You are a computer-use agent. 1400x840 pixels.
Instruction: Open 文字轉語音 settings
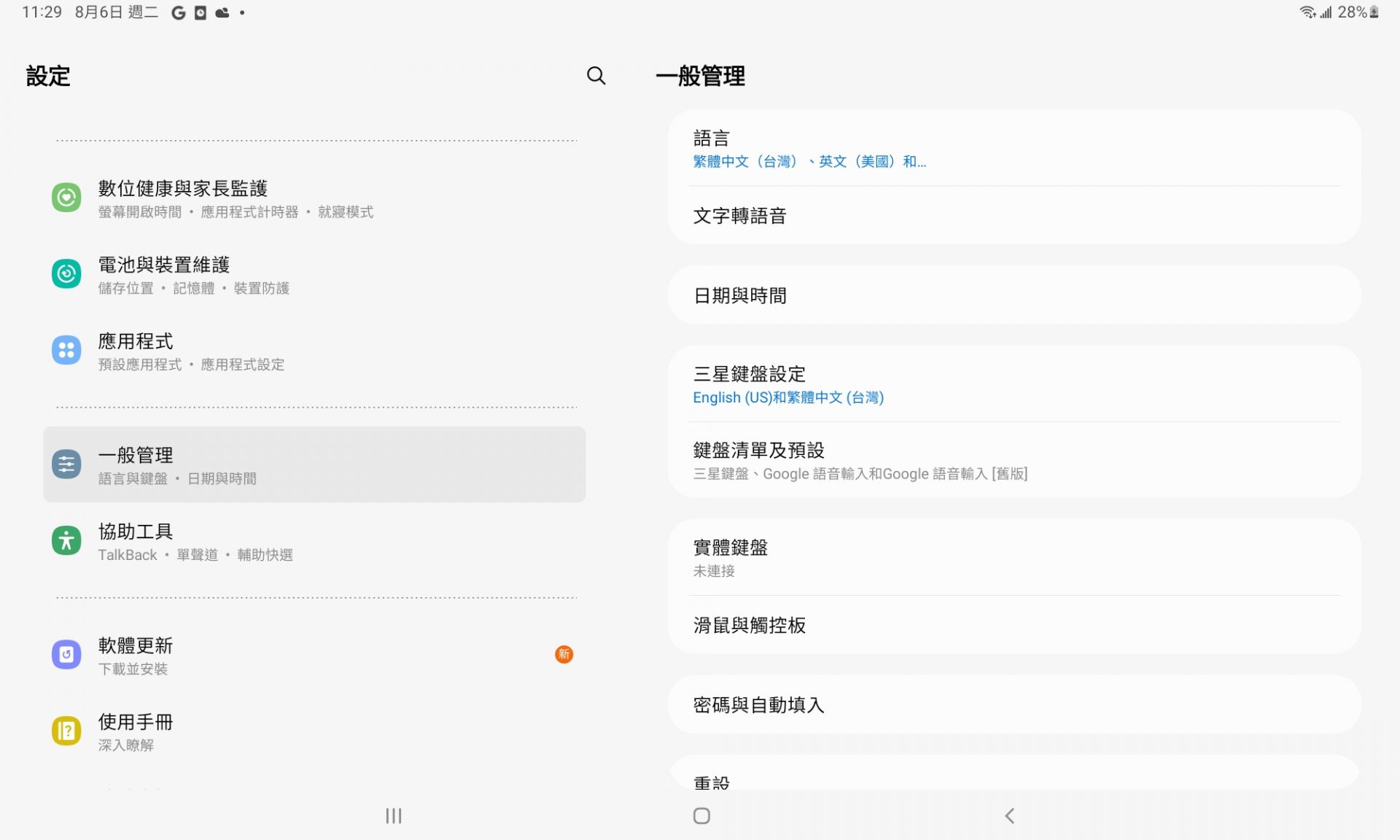(x=1014, y=216)
